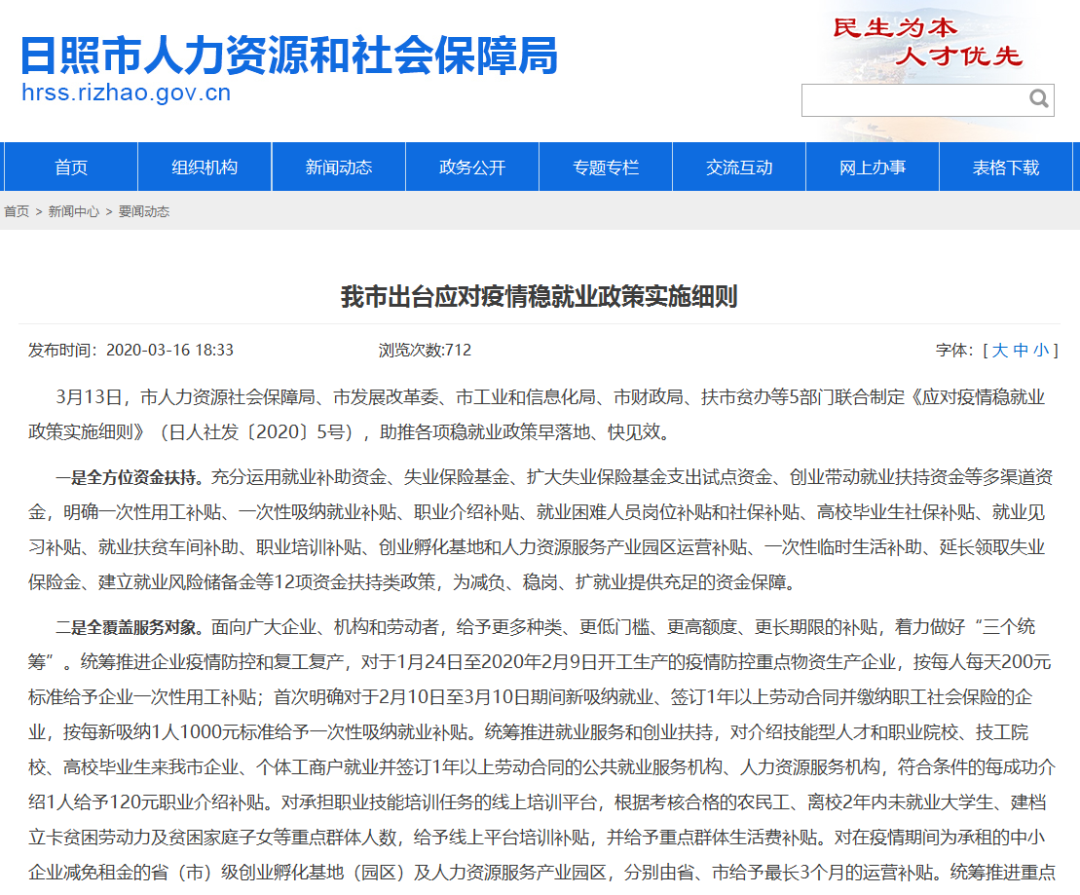
Task: Click the search magnifier icon
Action: pos(1039,99)
